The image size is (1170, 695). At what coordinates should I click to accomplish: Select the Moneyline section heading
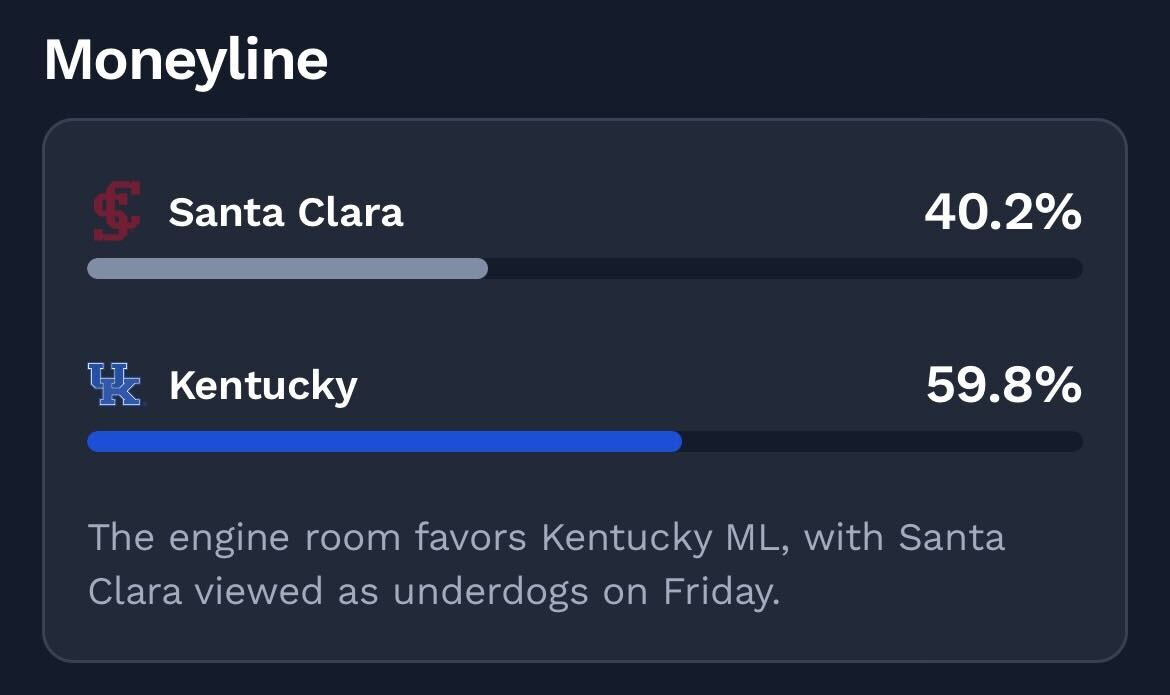pos(186,60)
